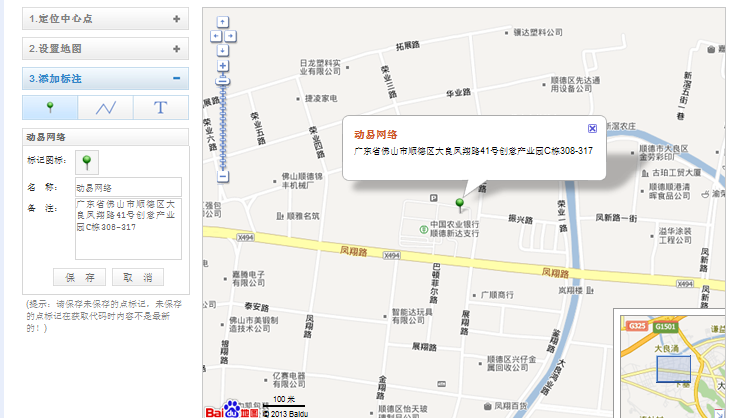732x418 pixels.
Task: Click the overview minimap viewport rectangle
Action: [x=674, y=369]
